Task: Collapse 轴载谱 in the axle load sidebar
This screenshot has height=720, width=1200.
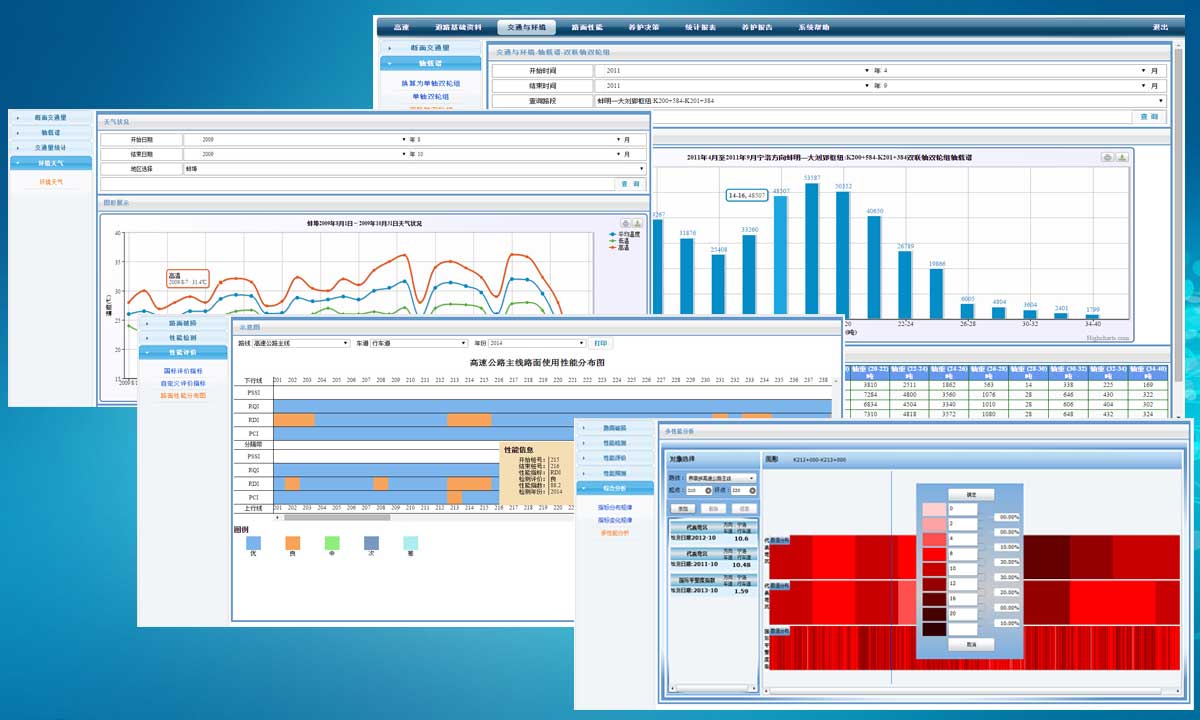Action: click(431, 63)
